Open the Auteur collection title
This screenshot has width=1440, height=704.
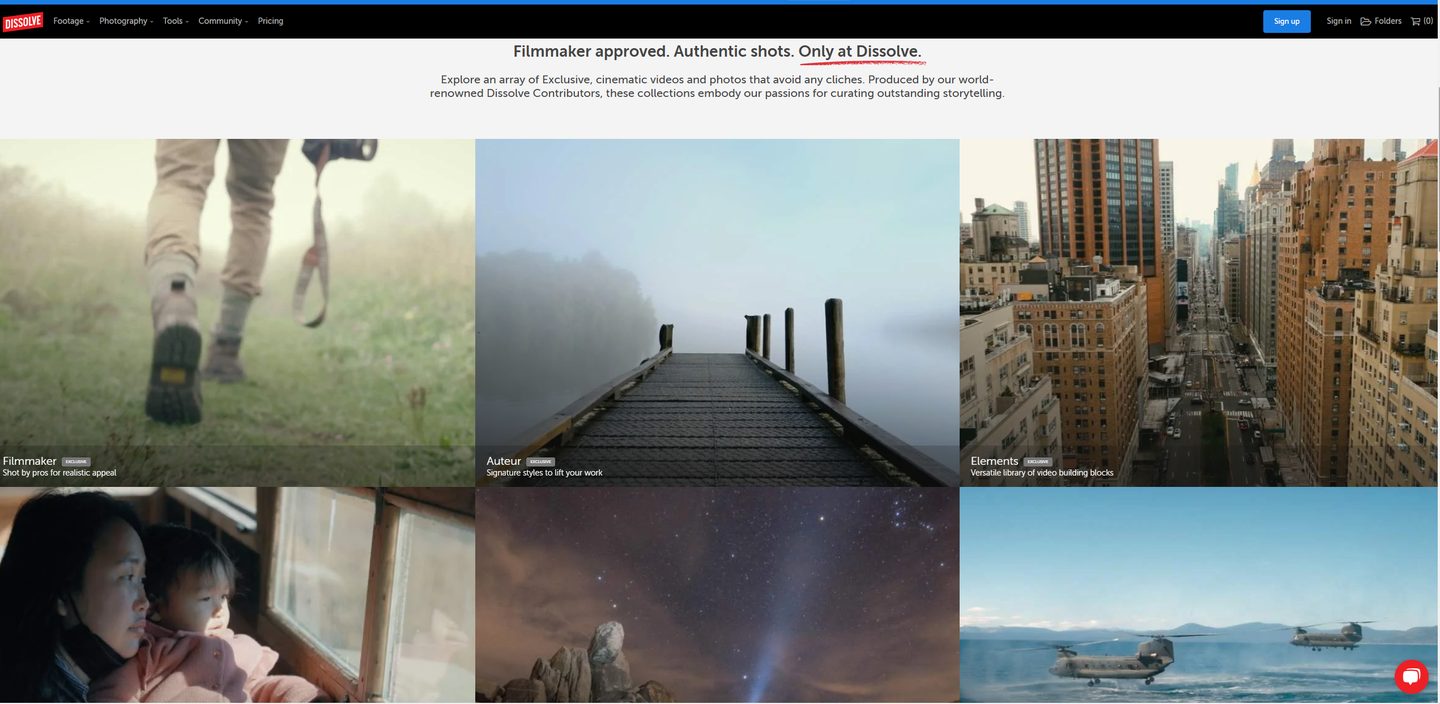tap(504, 461)
